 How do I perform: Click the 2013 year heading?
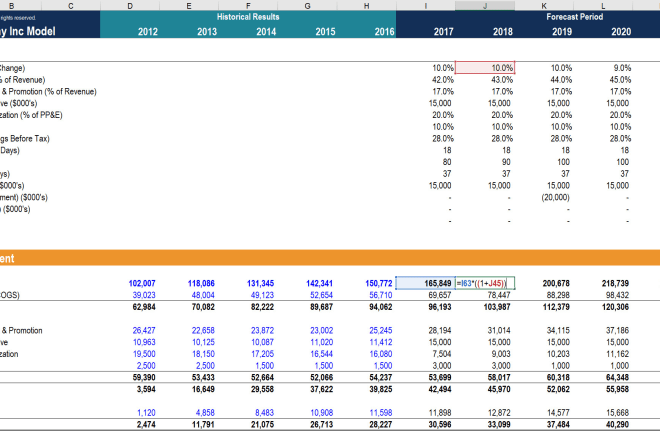[207, 32]
